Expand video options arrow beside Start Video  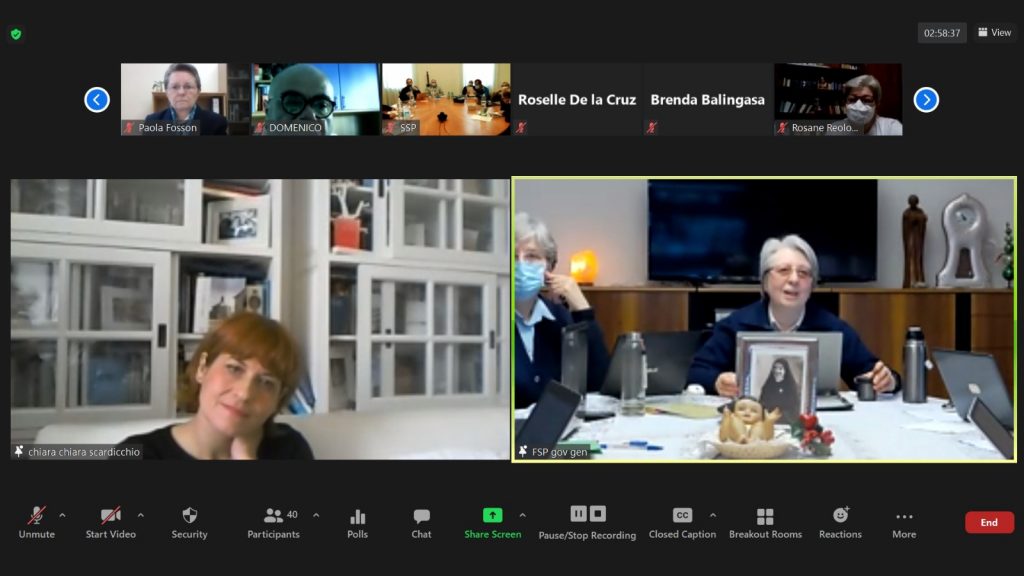(x=140, y=516)
